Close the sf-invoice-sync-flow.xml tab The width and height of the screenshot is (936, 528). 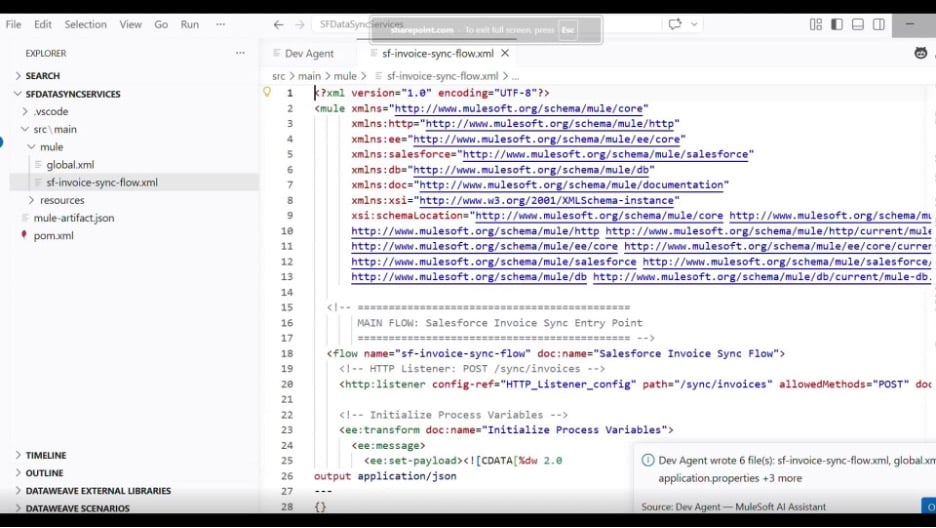click(505, 54)
